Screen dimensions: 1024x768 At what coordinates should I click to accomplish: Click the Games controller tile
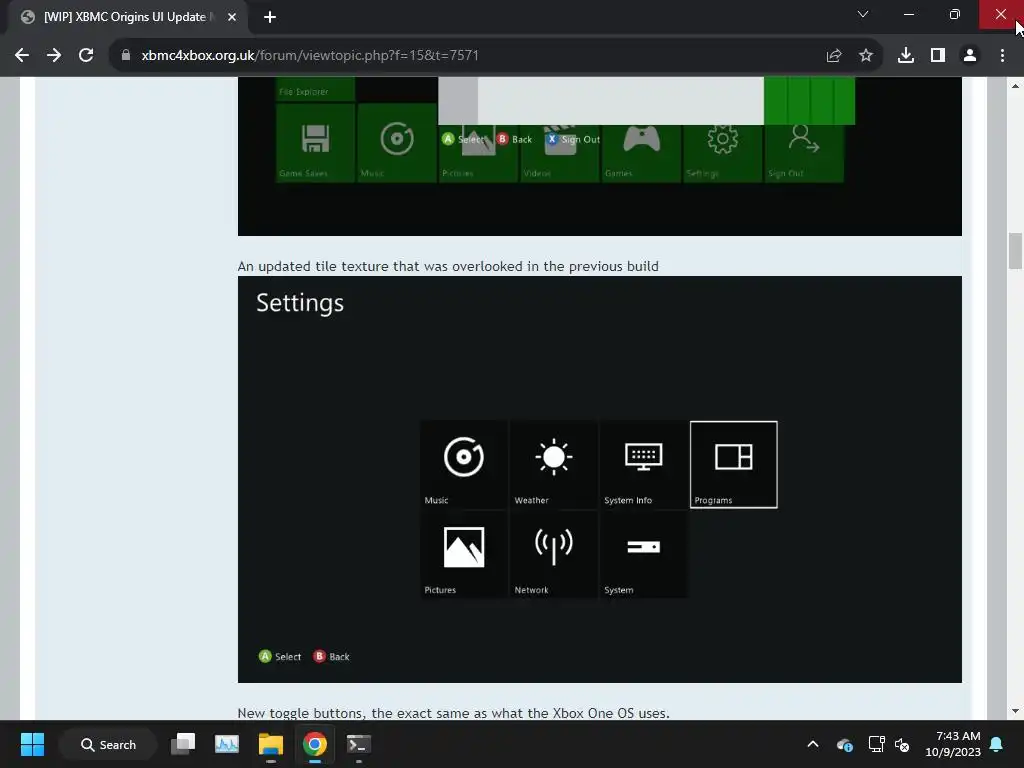tap(641, 153)
